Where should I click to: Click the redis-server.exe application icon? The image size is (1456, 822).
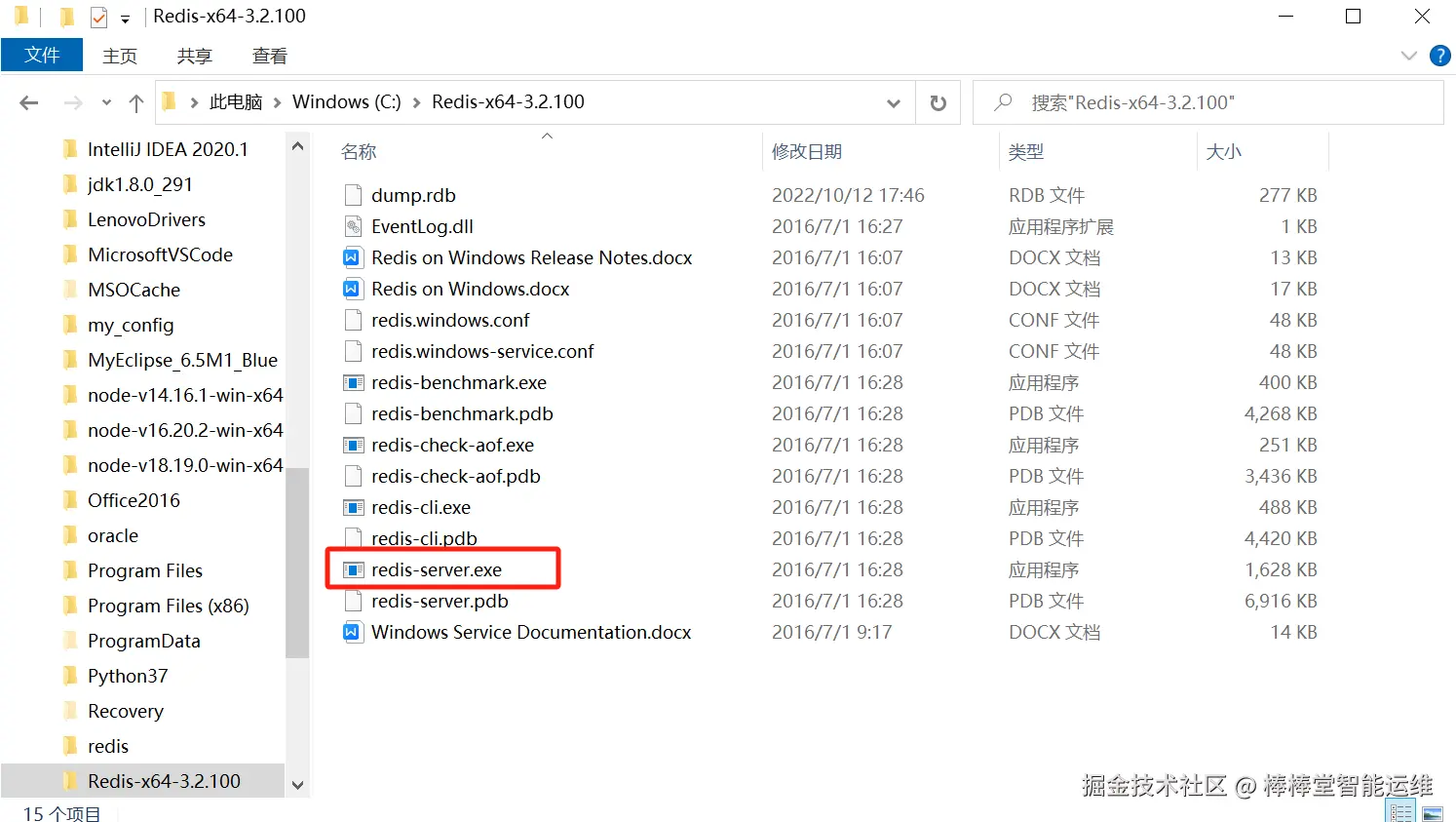pos(353,569)
